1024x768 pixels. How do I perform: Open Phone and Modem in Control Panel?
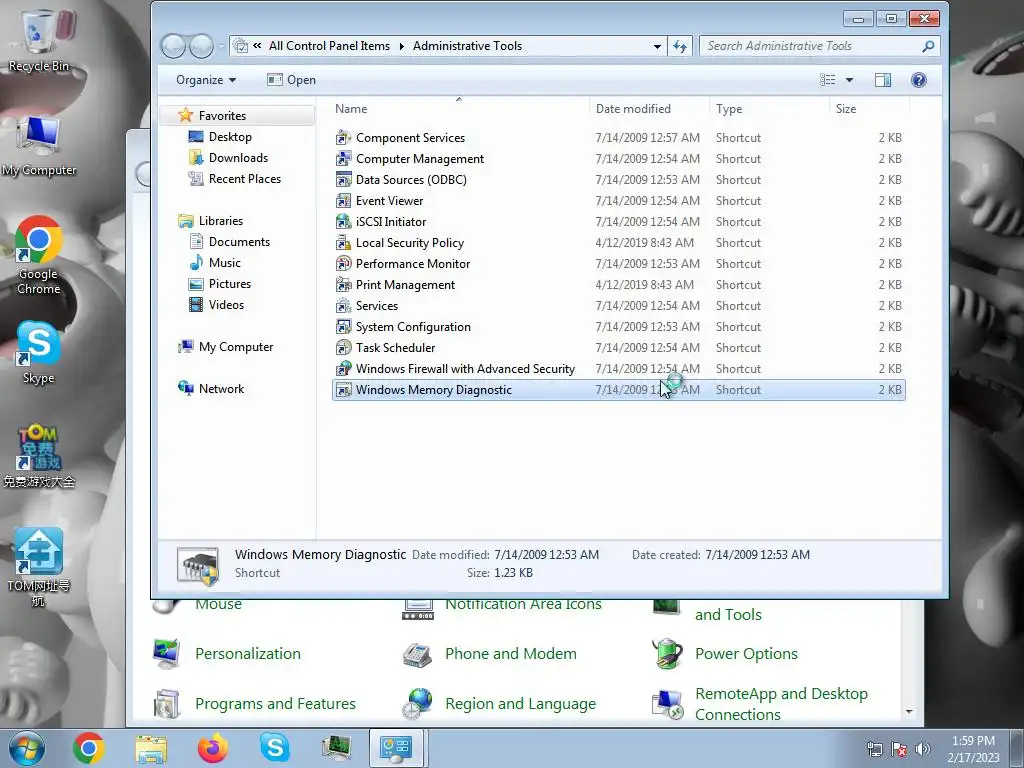click(x=511, y=654)
